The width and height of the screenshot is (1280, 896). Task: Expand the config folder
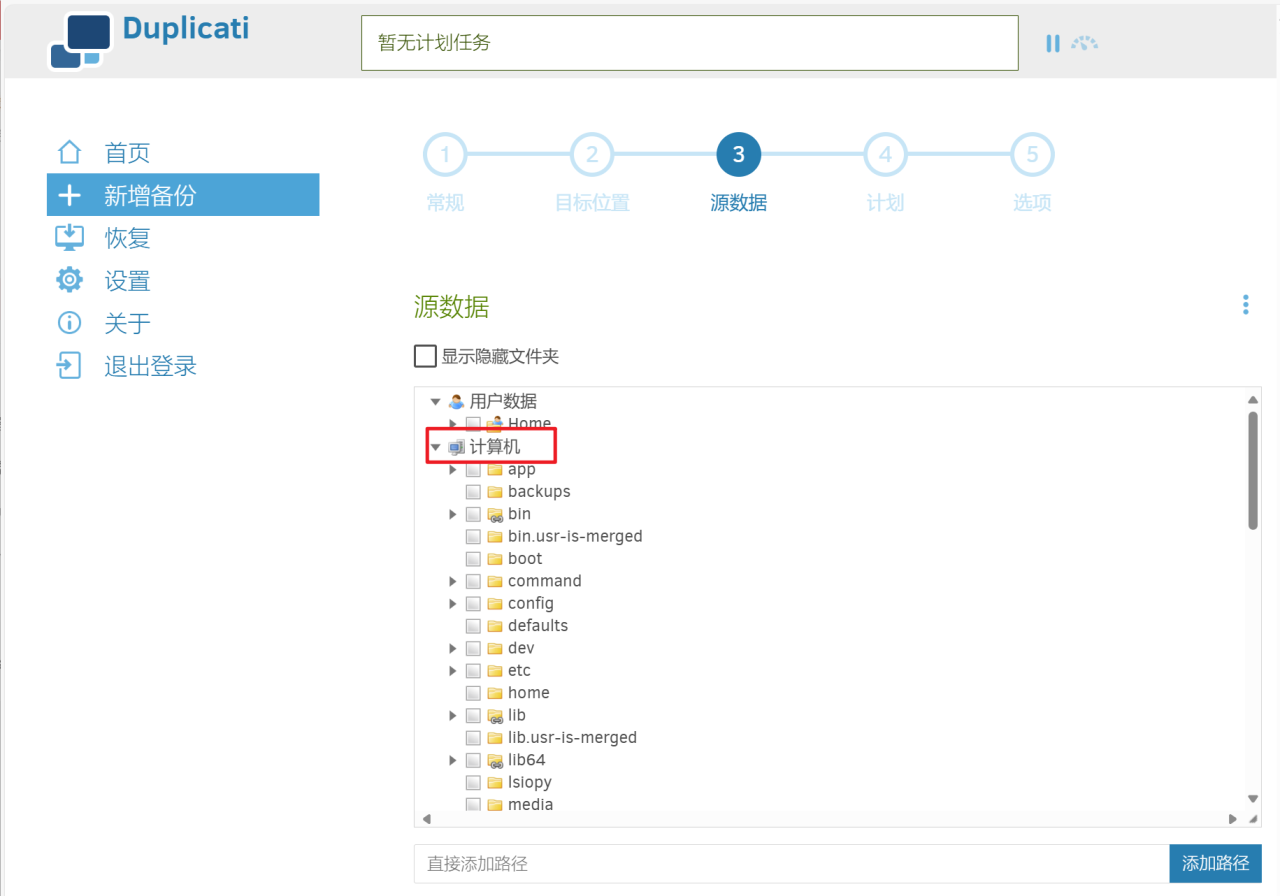(x=453, y=603)
